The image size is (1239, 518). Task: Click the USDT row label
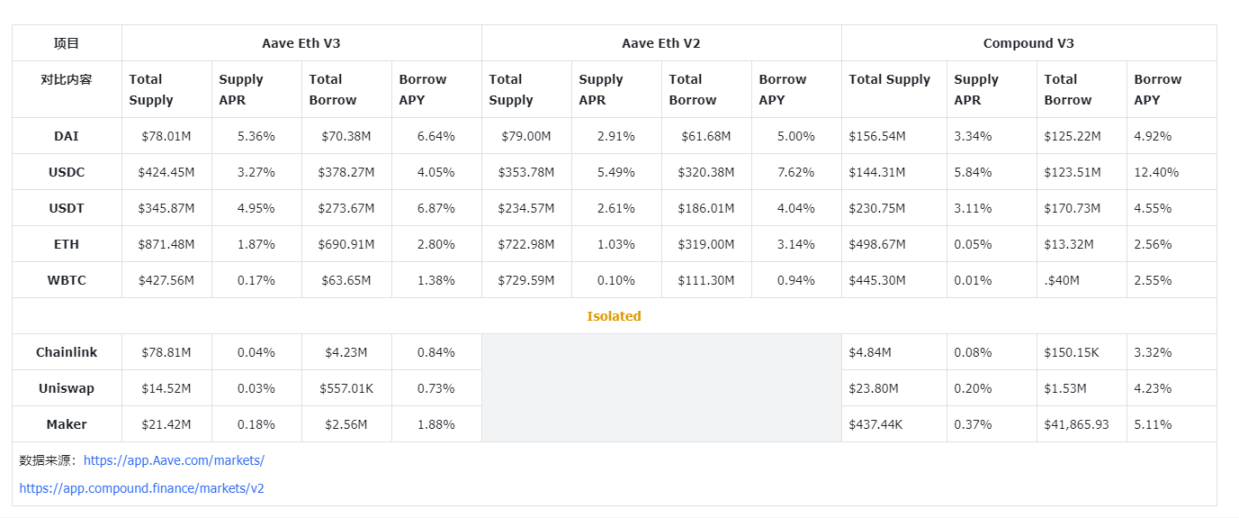(66, 208)
